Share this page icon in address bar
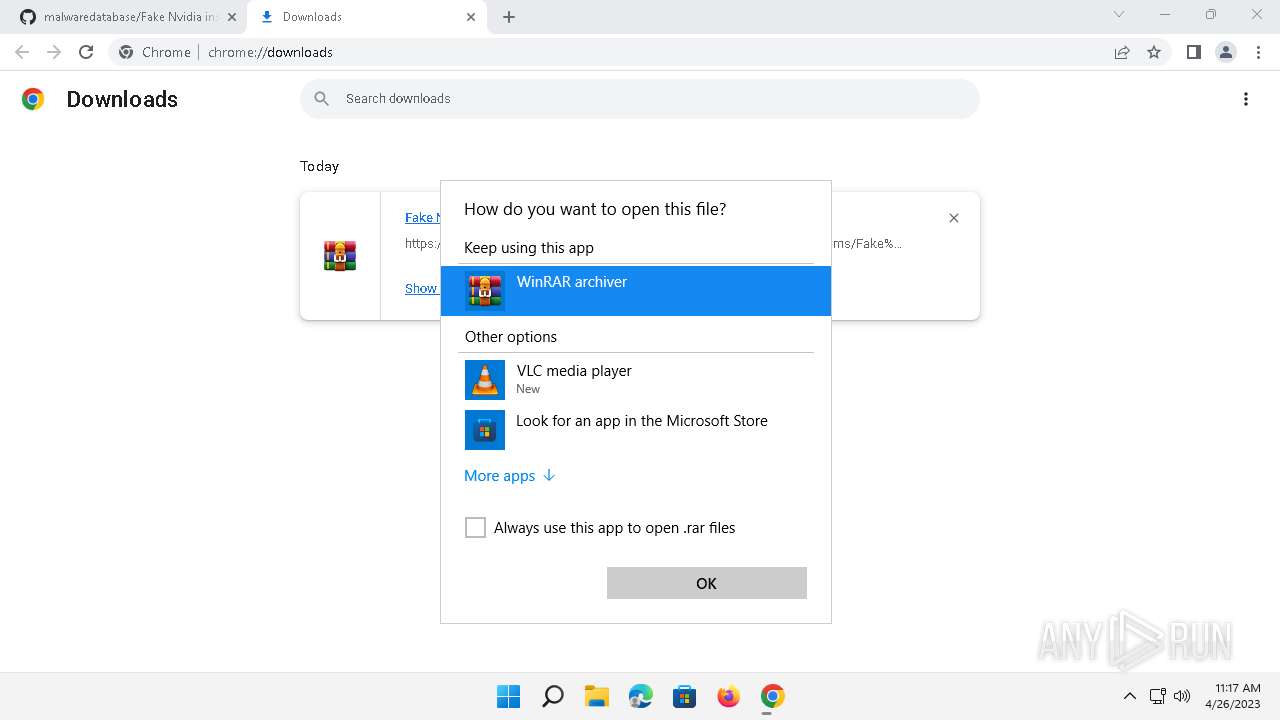Screen dimensions: 1280x720 tap(1122, 52)
